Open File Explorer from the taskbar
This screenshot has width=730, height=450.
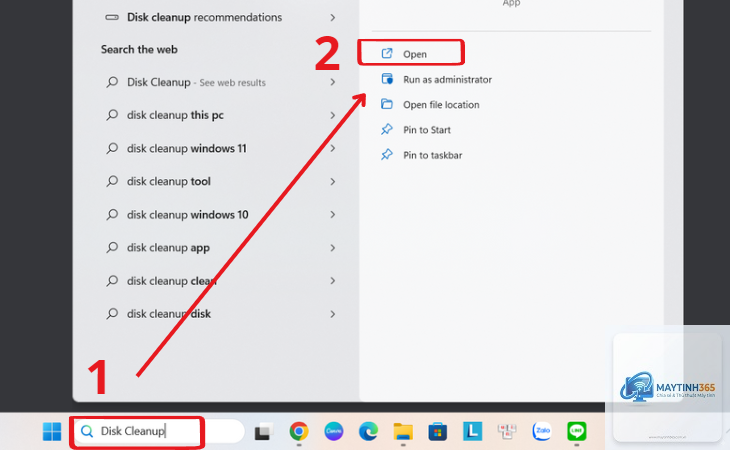[403, 431]
